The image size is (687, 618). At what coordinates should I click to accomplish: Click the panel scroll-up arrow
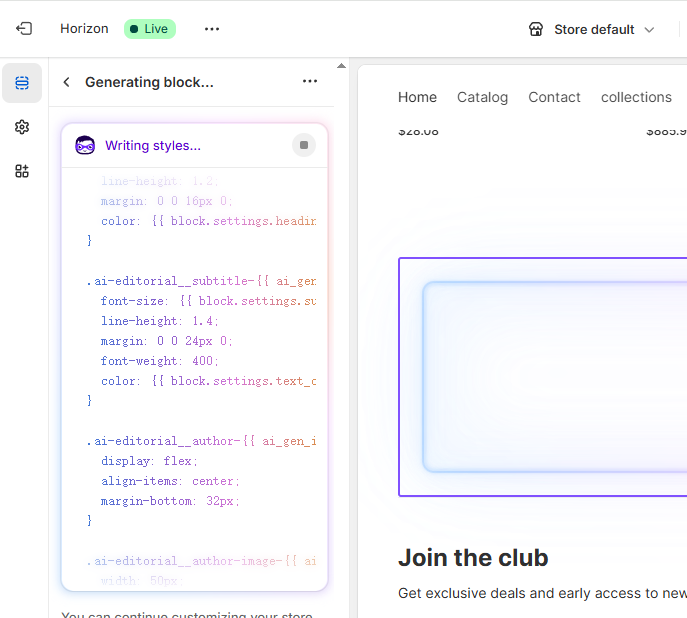pyautogui.click(x=341, y=66)
